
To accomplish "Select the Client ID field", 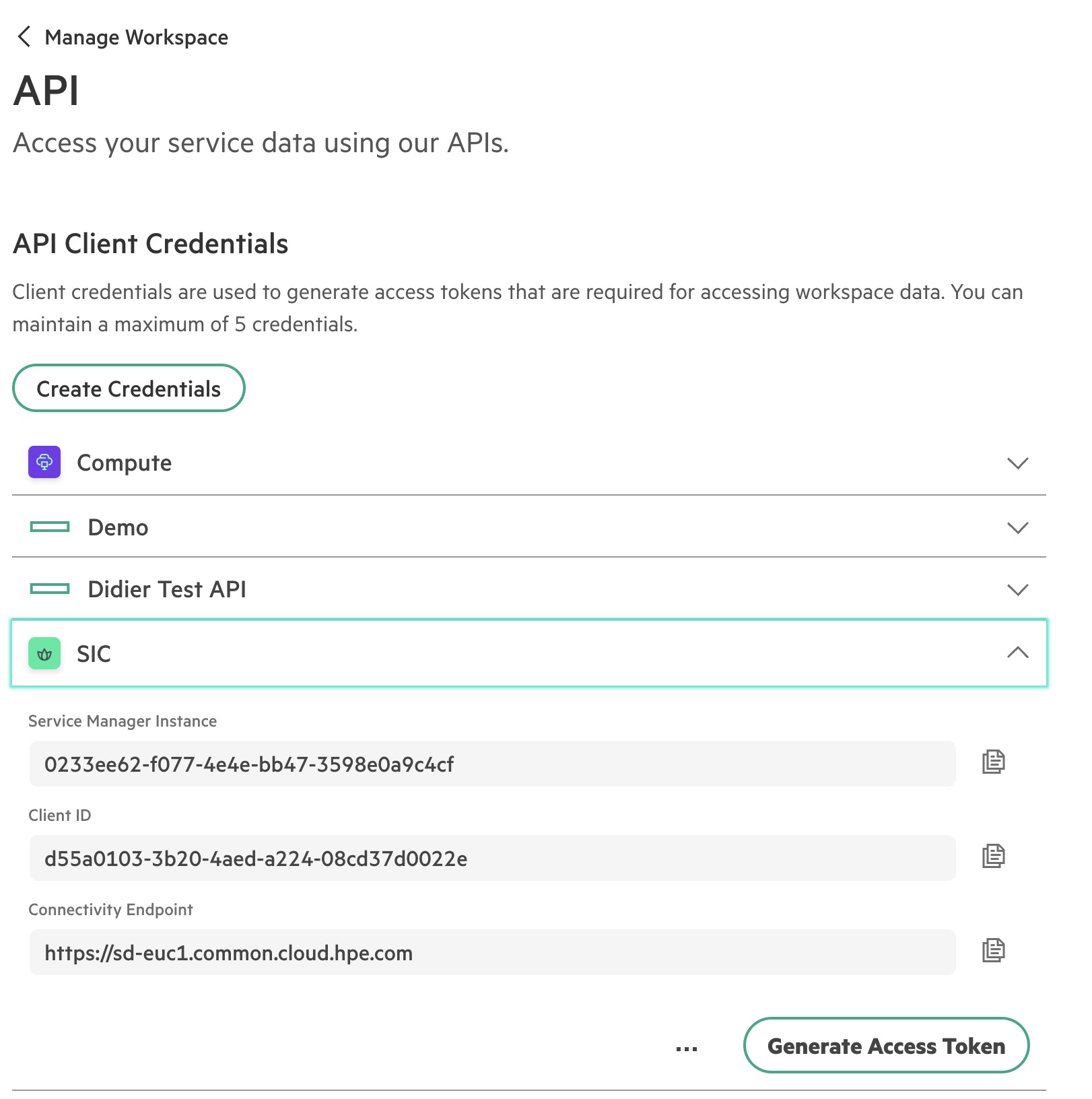I will click(492, 858).
